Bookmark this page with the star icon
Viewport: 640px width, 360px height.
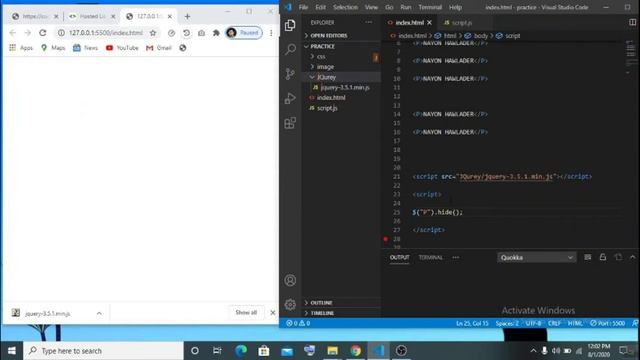coord(153,33)
